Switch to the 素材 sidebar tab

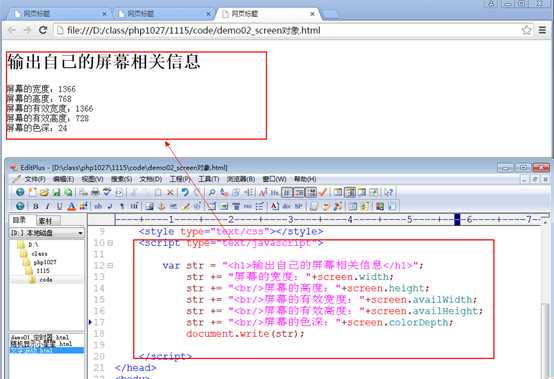click(x=48, y=221)
